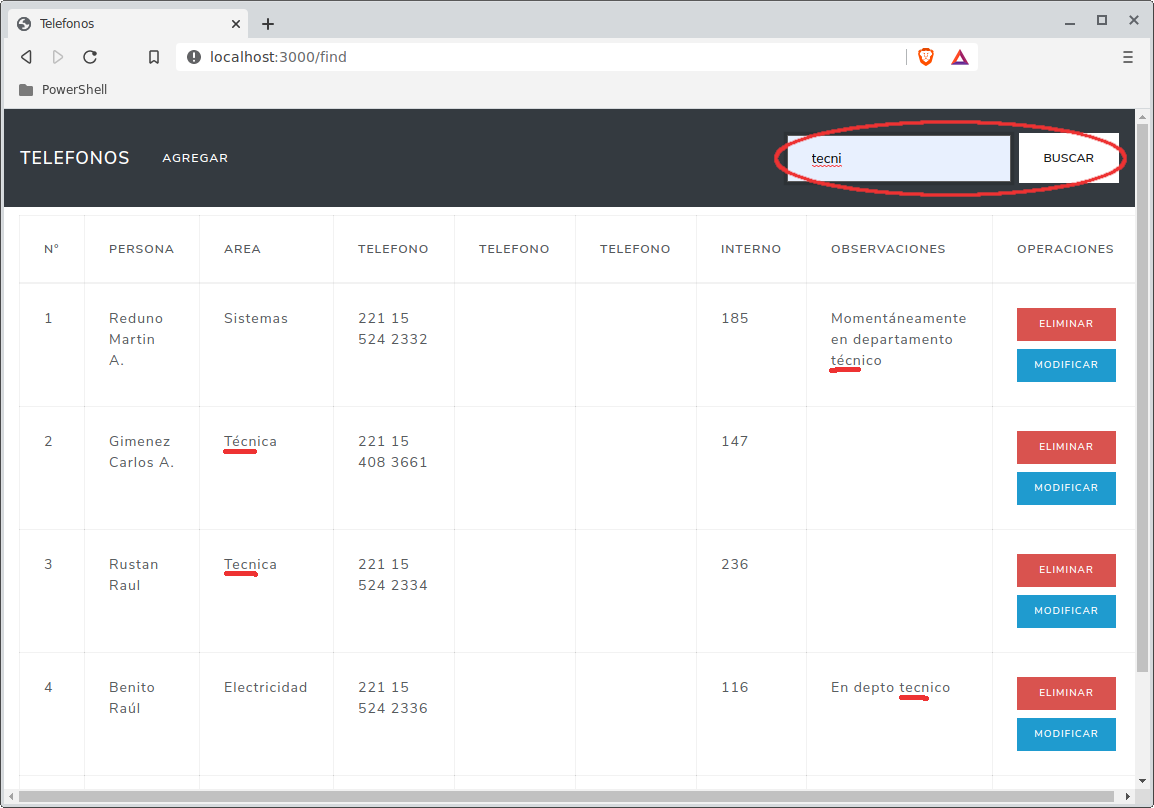Click the browser back arrow icon
1154x808 pixels.
coord(26,57)
